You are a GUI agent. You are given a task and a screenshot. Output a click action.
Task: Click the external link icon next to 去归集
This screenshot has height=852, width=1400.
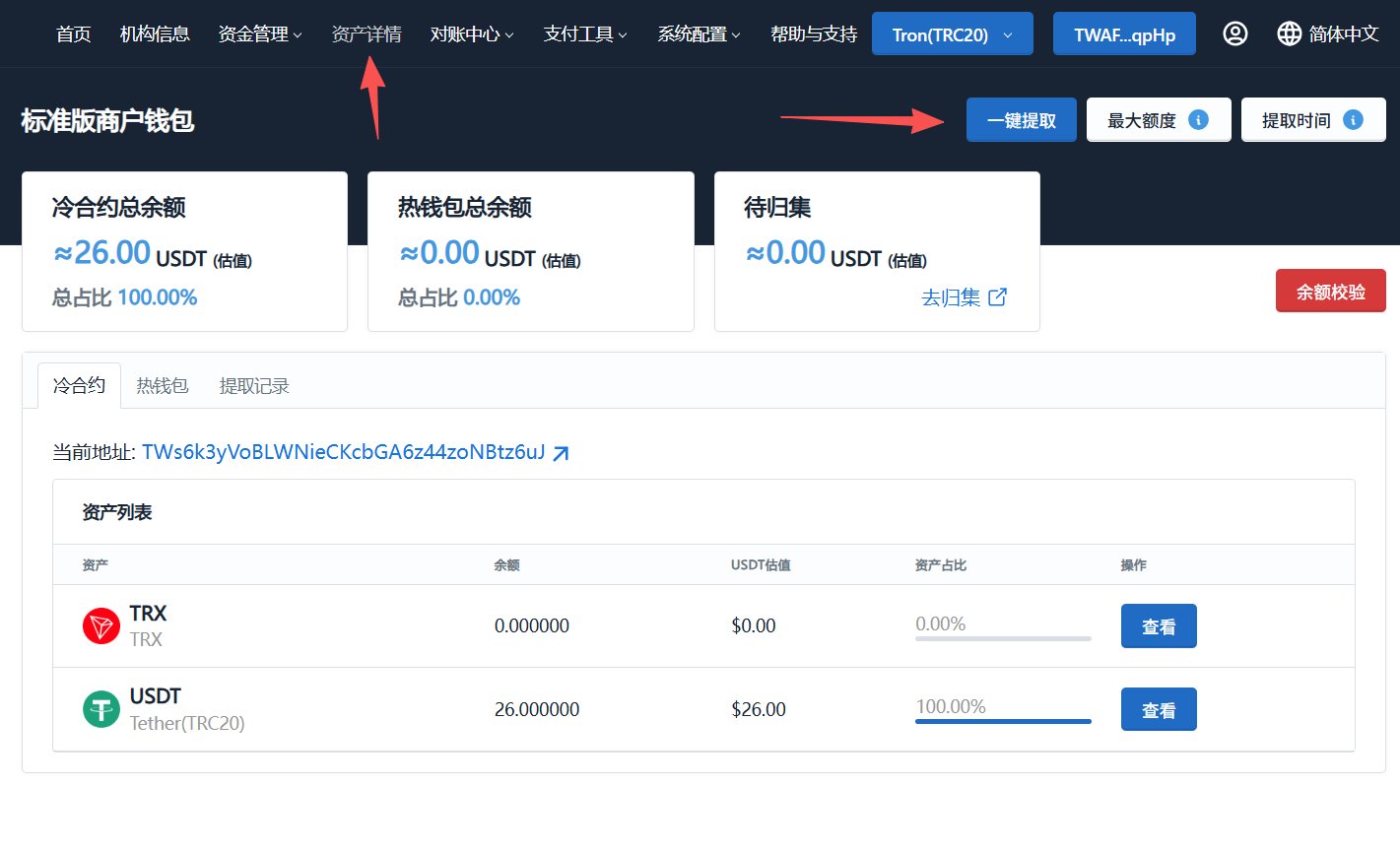point(998,297)
